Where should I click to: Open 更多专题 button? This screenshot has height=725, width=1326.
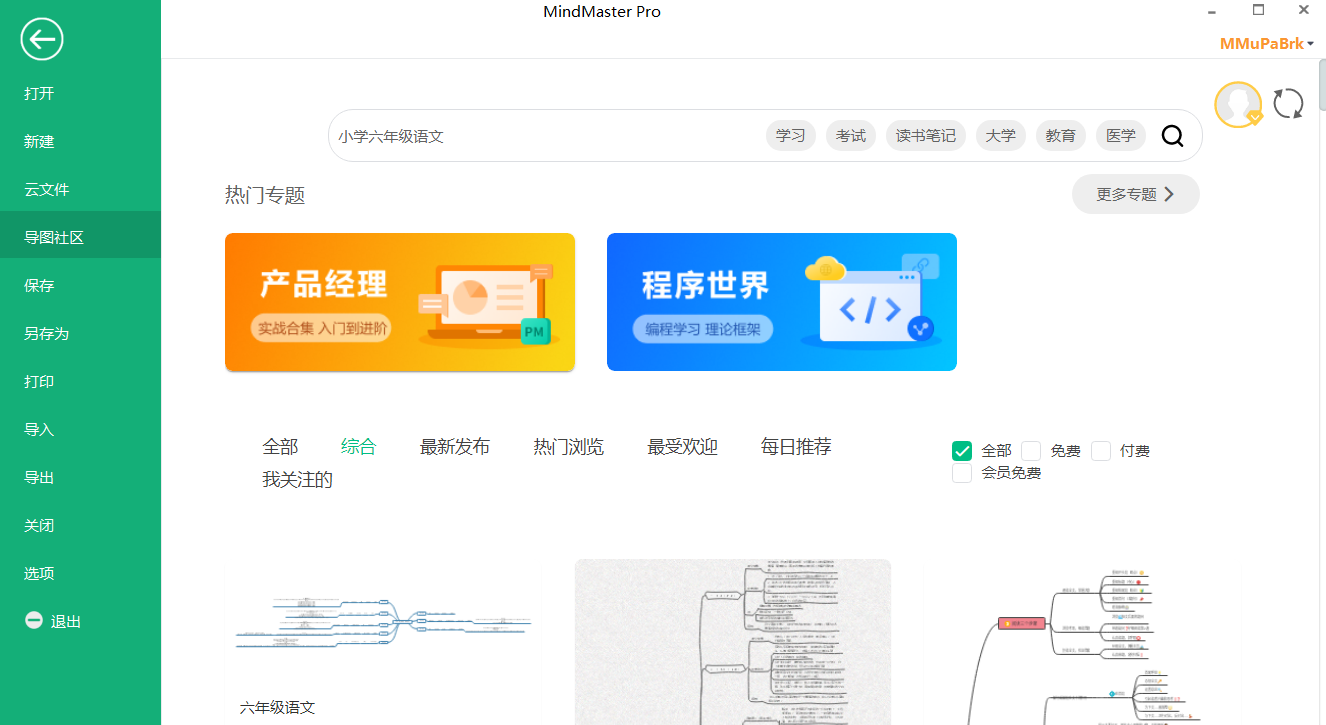1135,194
